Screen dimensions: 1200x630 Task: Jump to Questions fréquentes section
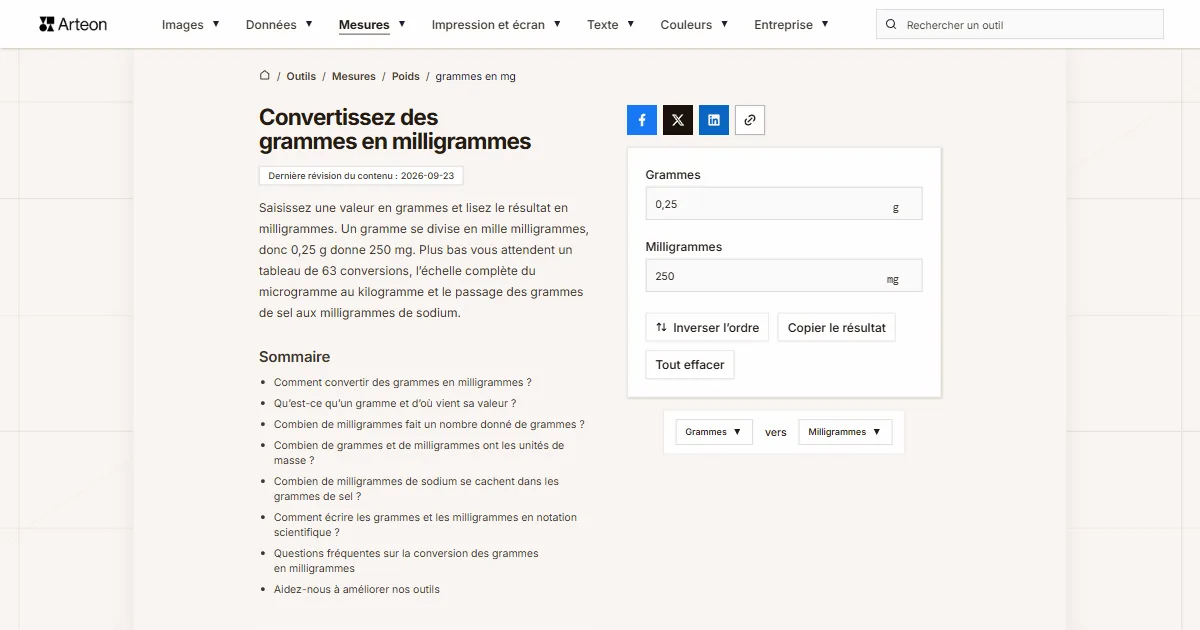click(x=407, y=561)
